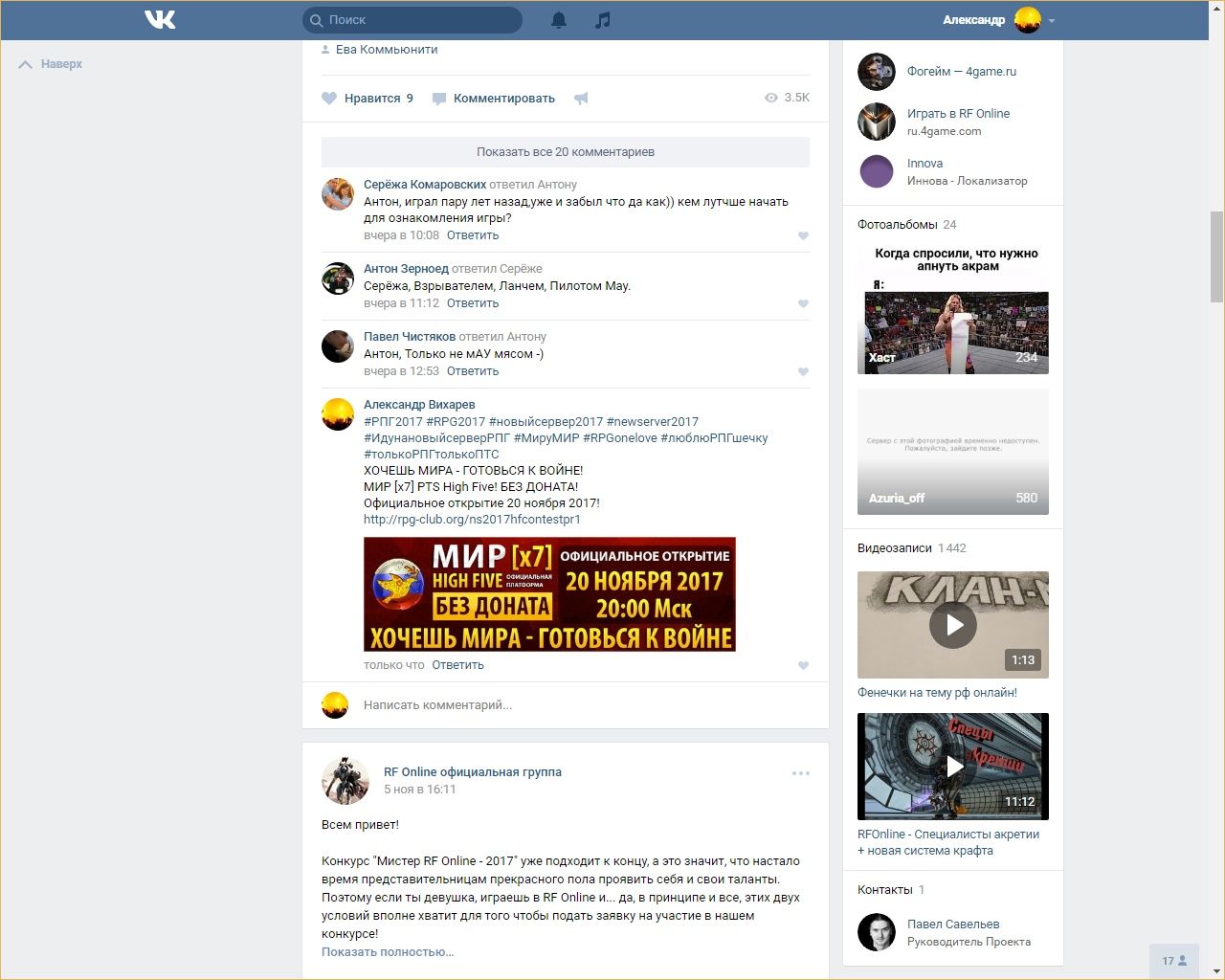Image resolution: width=1225 pixels, height=980 pixels.
Task: Open the Innova link
Action: (x=924, y=164)
